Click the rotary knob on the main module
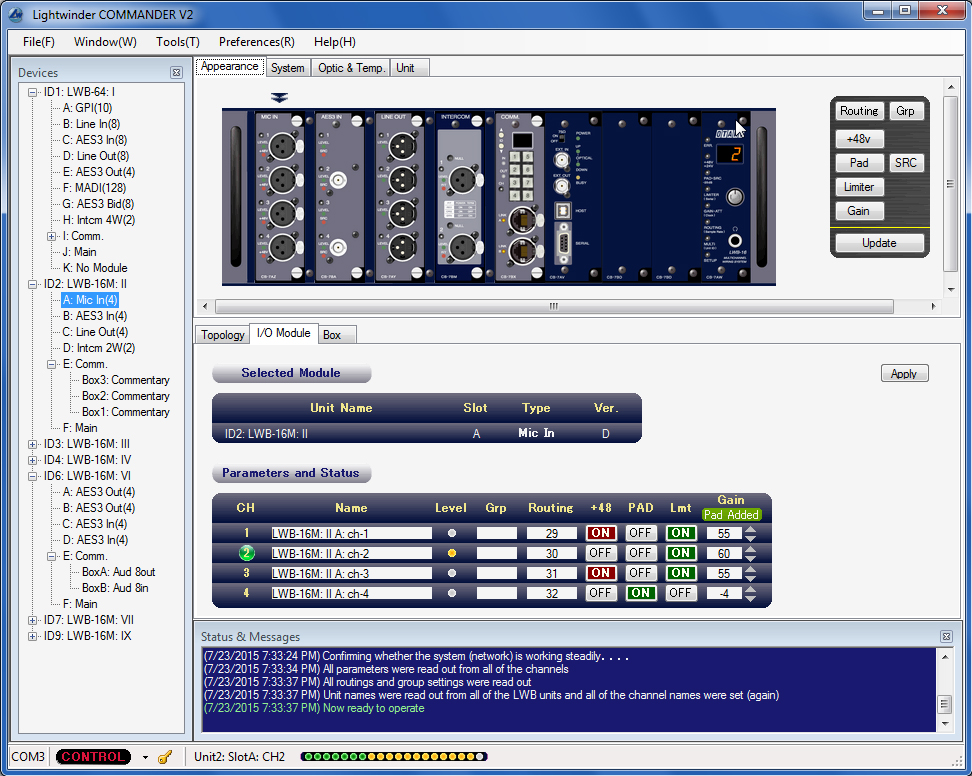 (x=734, y=197)
